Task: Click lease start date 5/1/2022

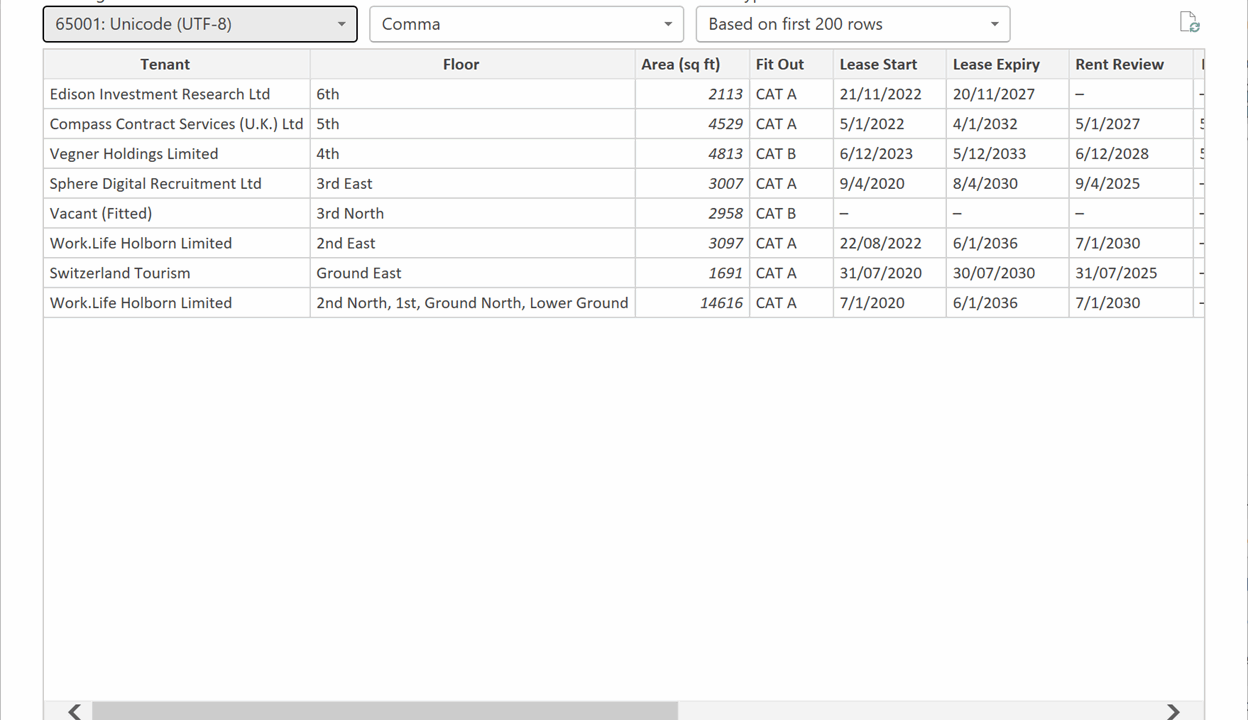Action: click(x=889, y=124)
